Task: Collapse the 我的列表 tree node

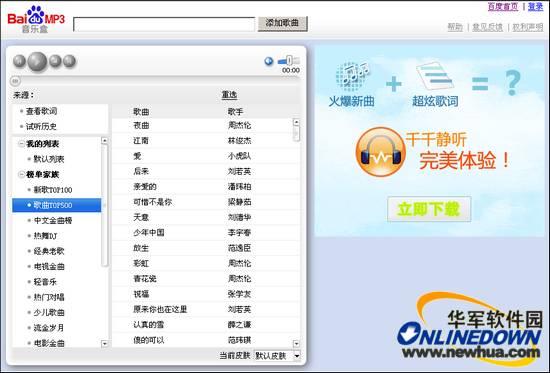Action: click(21, 144)
